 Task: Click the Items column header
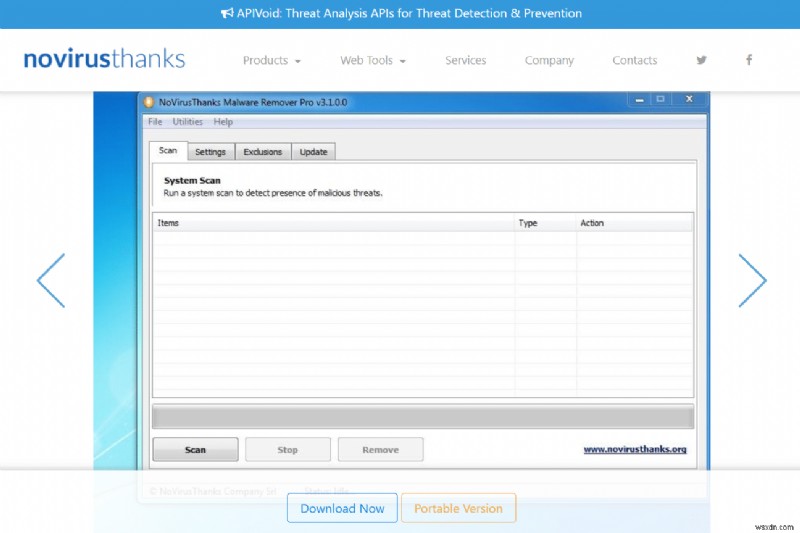(334, 223)
